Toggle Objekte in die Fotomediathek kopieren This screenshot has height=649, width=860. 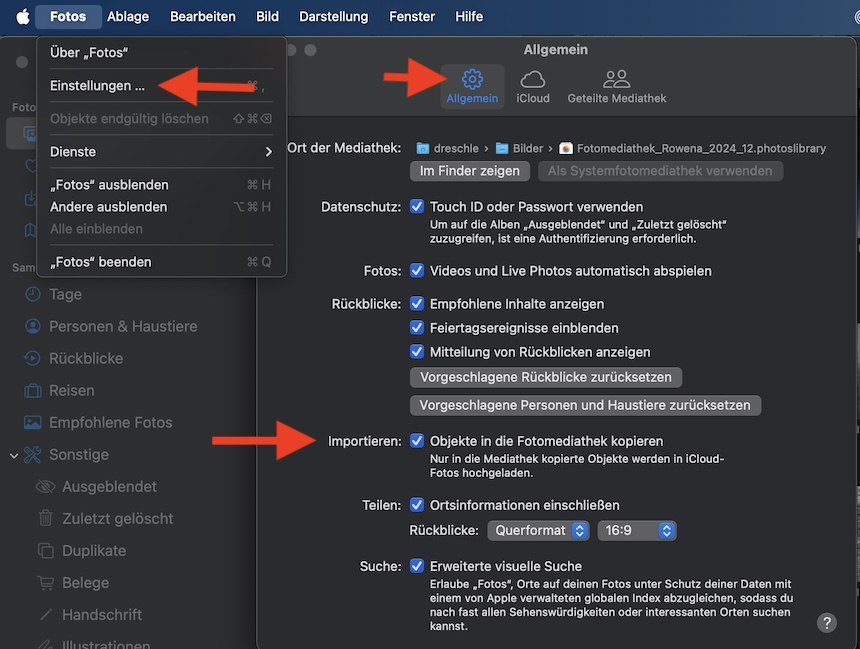tap(418, 440)
